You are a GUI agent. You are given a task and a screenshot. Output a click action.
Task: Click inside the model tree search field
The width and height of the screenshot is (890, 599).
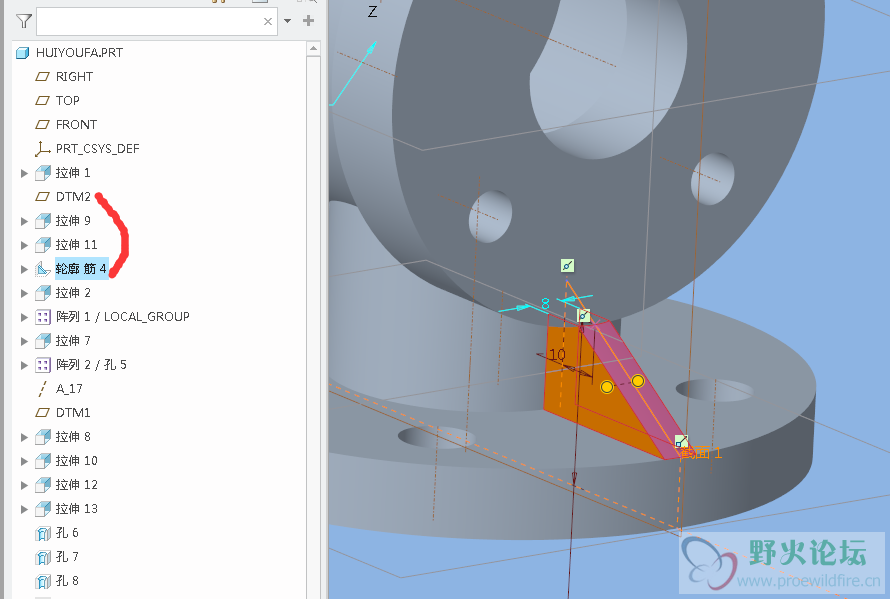pyautogui.click(x=150, y=21)
